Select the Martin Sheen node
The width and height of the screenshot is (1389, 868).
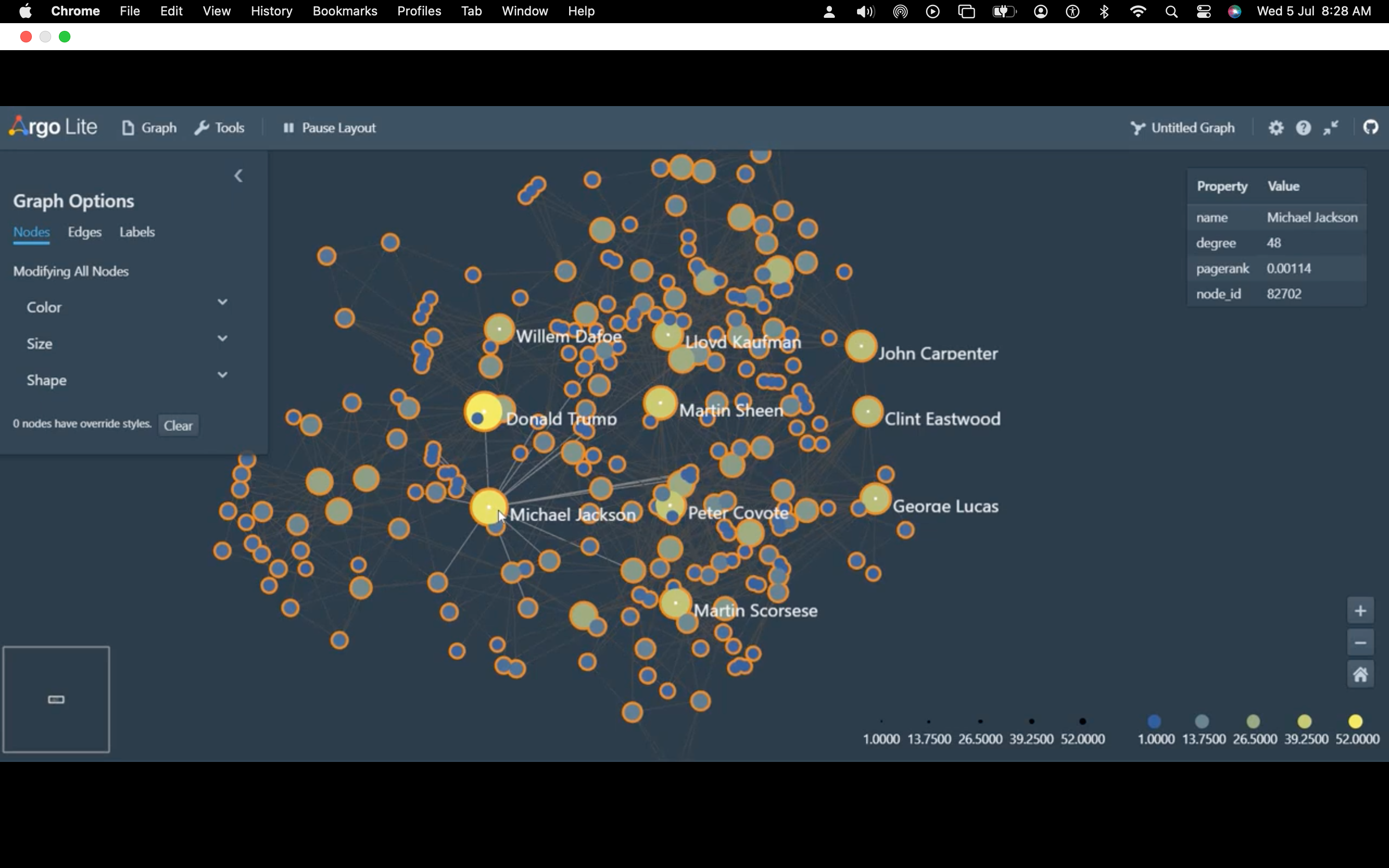click(x=660, y=403)
